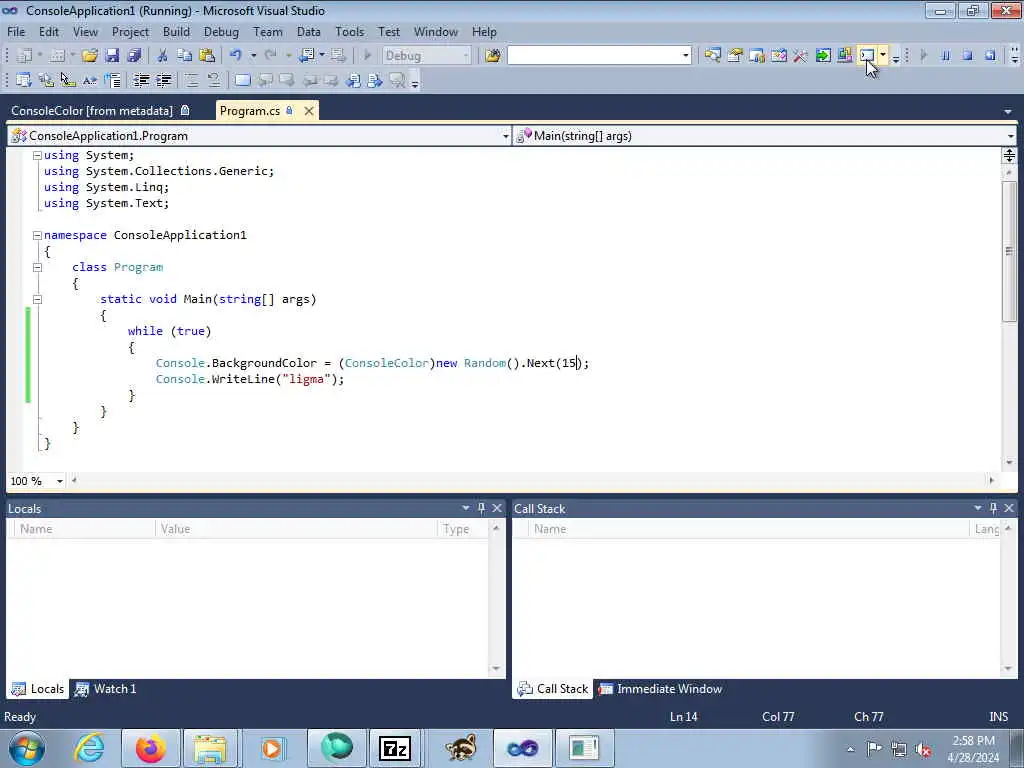Click the Paste clipboard icon
The width and height of the screenshot is (1024, 768).
click(207, 56)
